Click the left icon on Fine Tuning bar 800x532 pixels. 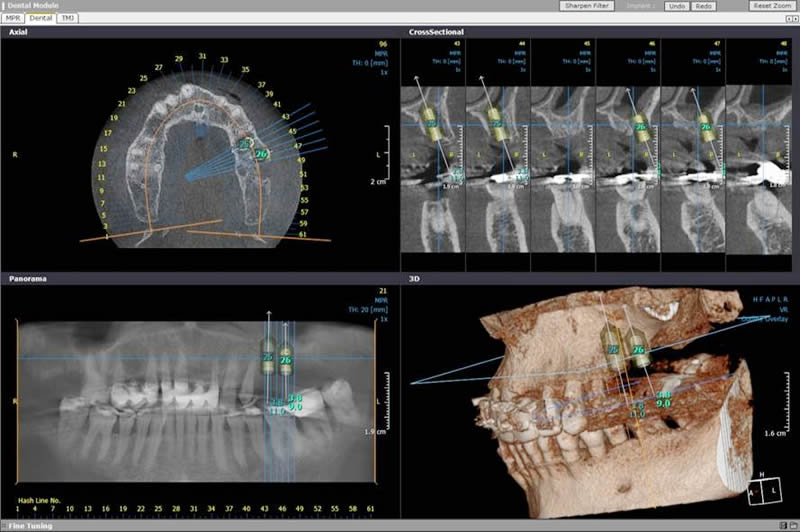pos(783,525)
